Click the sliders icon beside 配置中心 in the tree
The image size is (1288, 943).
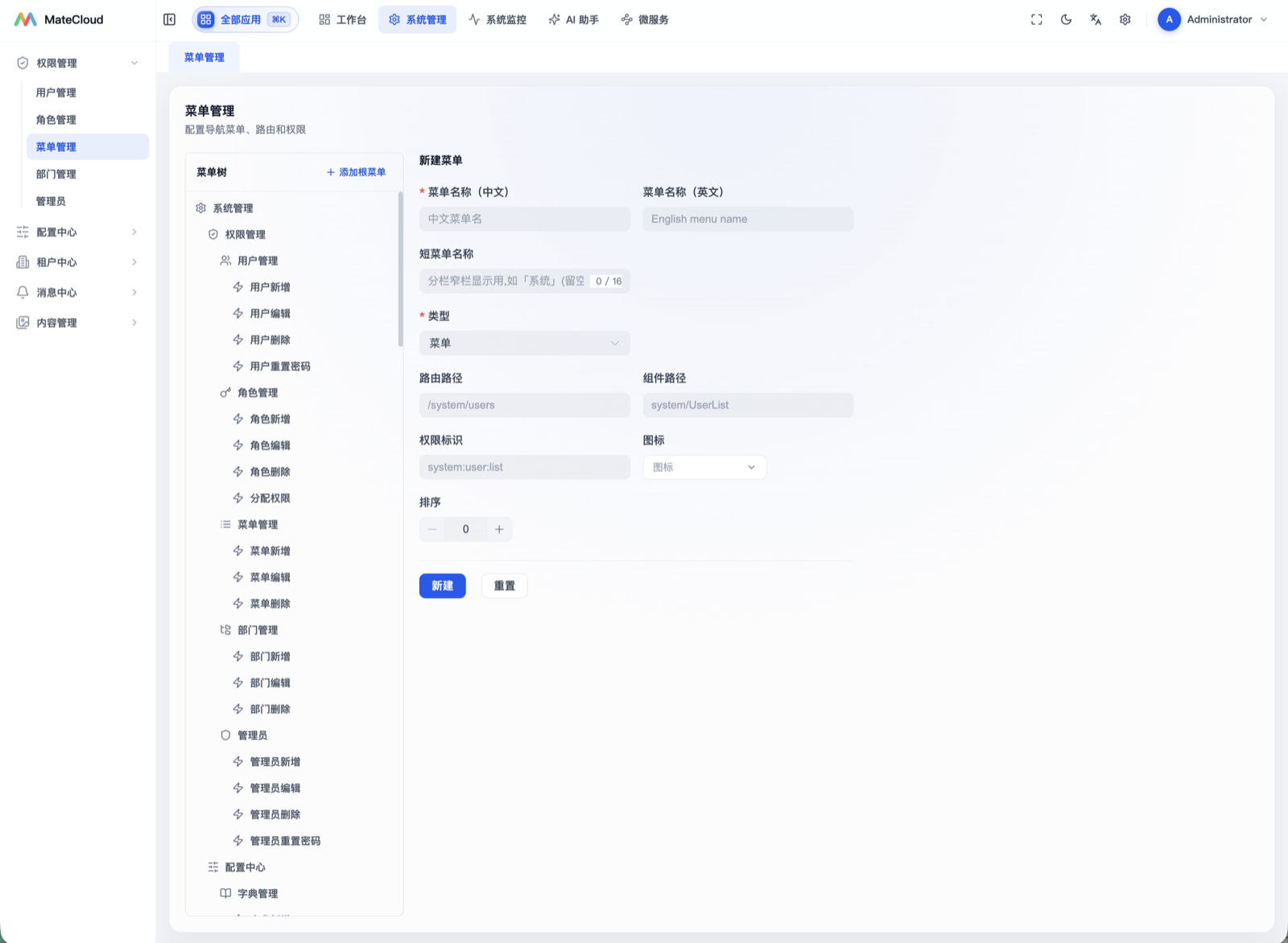pyautogui.click(x=213, y=867)
